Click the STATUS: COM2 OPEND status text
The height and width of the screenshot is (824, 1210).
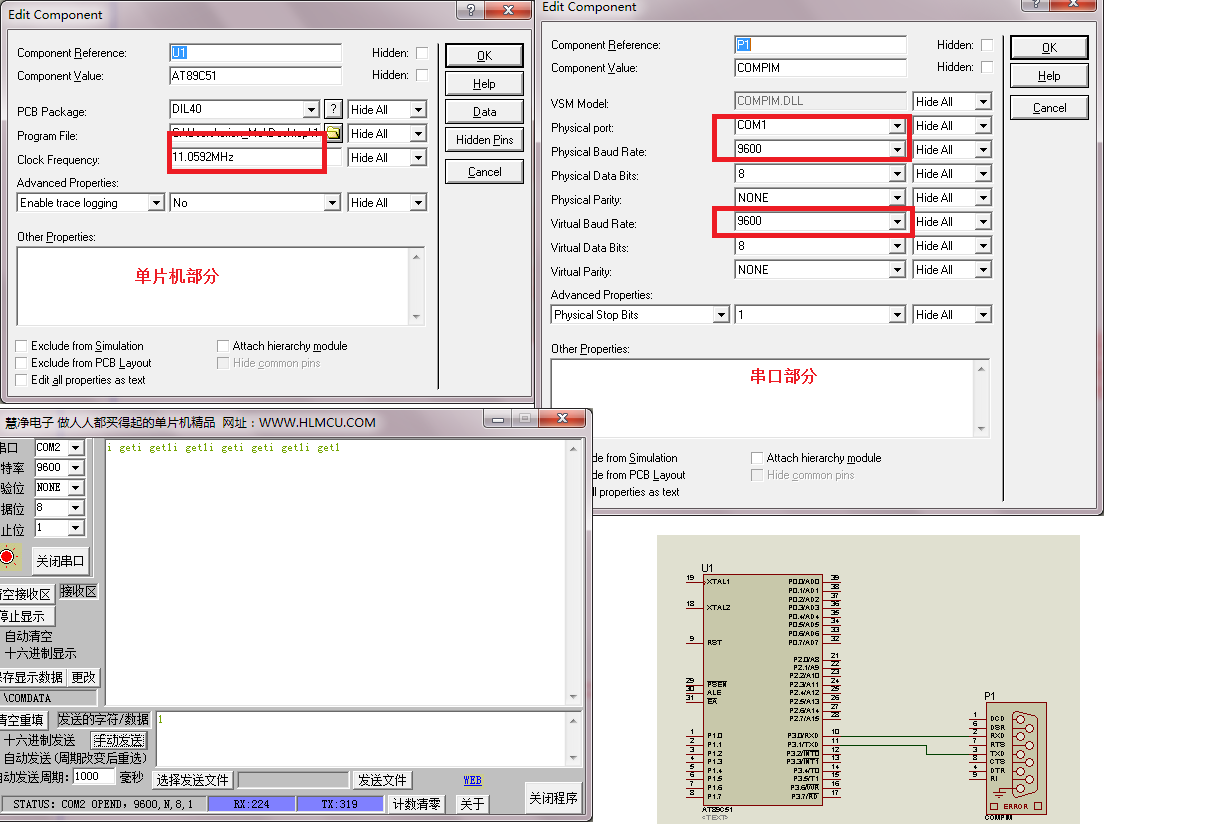pos(103,804)
